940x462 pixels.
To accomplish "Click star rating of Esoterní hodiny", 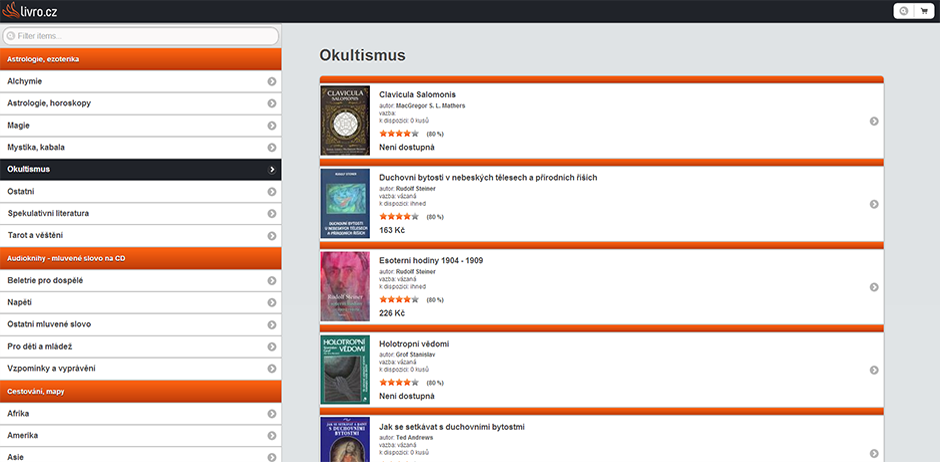I will coord(399,300).
